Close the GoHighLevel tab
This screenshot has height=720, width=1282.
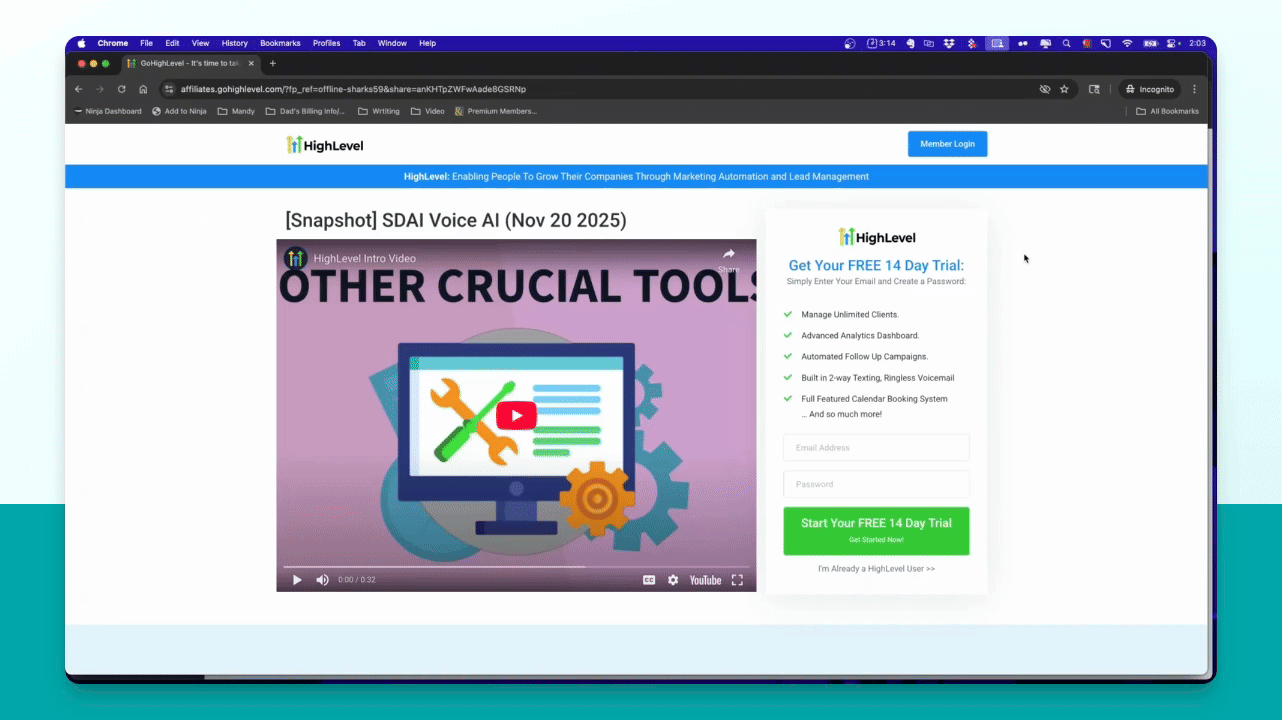[251, 63]
